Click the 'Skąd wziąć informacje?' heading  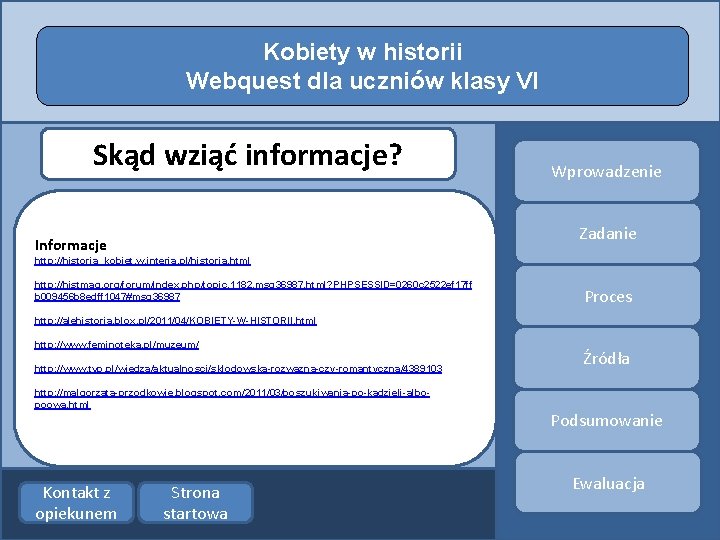pyautogui.click(x=248, y=154)
